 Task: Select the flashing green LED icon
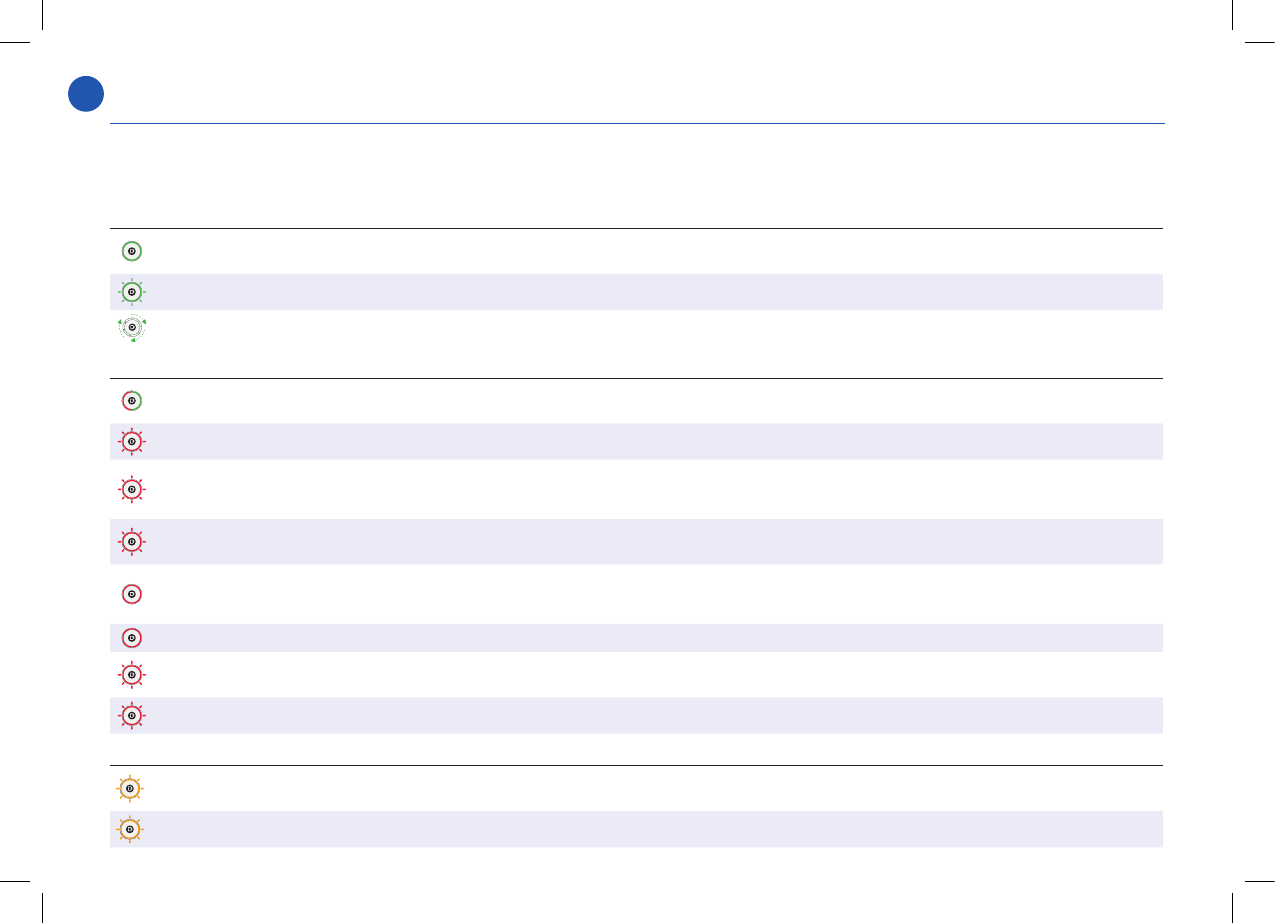(132, 292)
